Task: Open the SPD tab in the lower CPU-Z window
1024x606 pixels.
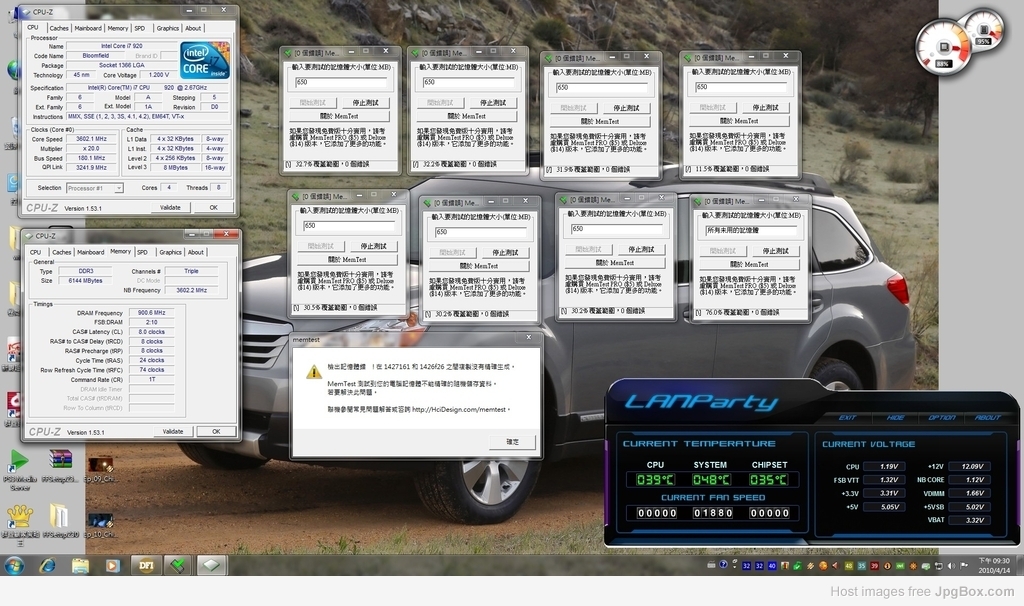Action: [142, 252]
